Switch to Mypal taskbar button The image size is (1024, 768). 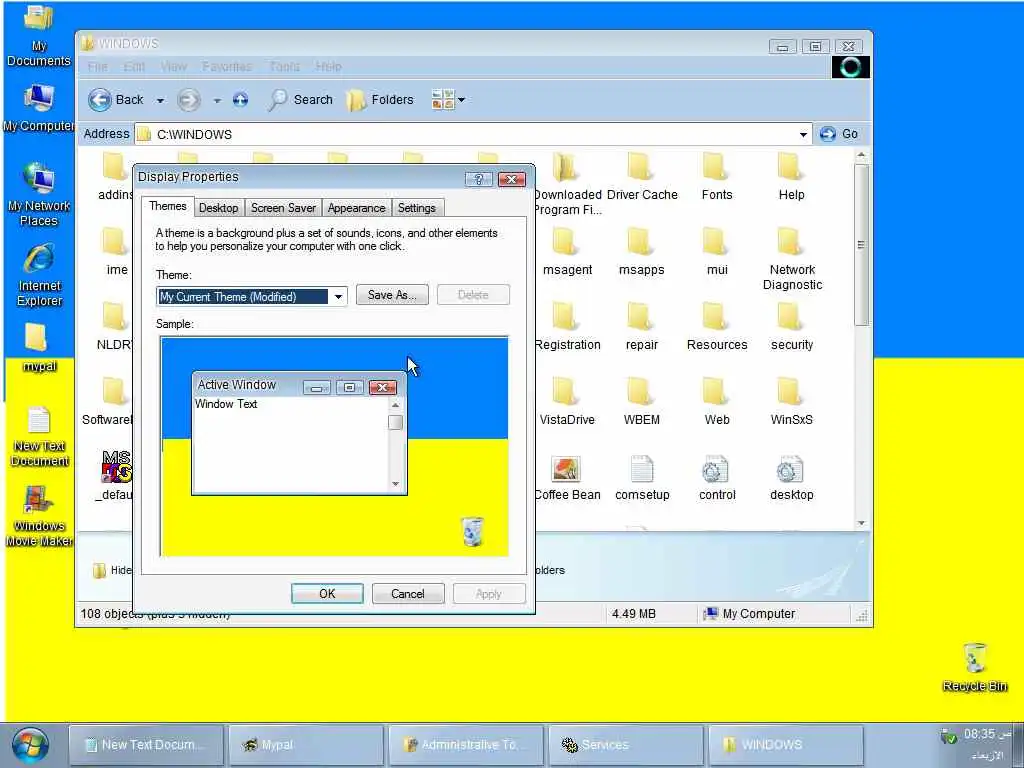click(x=306, y=744)
